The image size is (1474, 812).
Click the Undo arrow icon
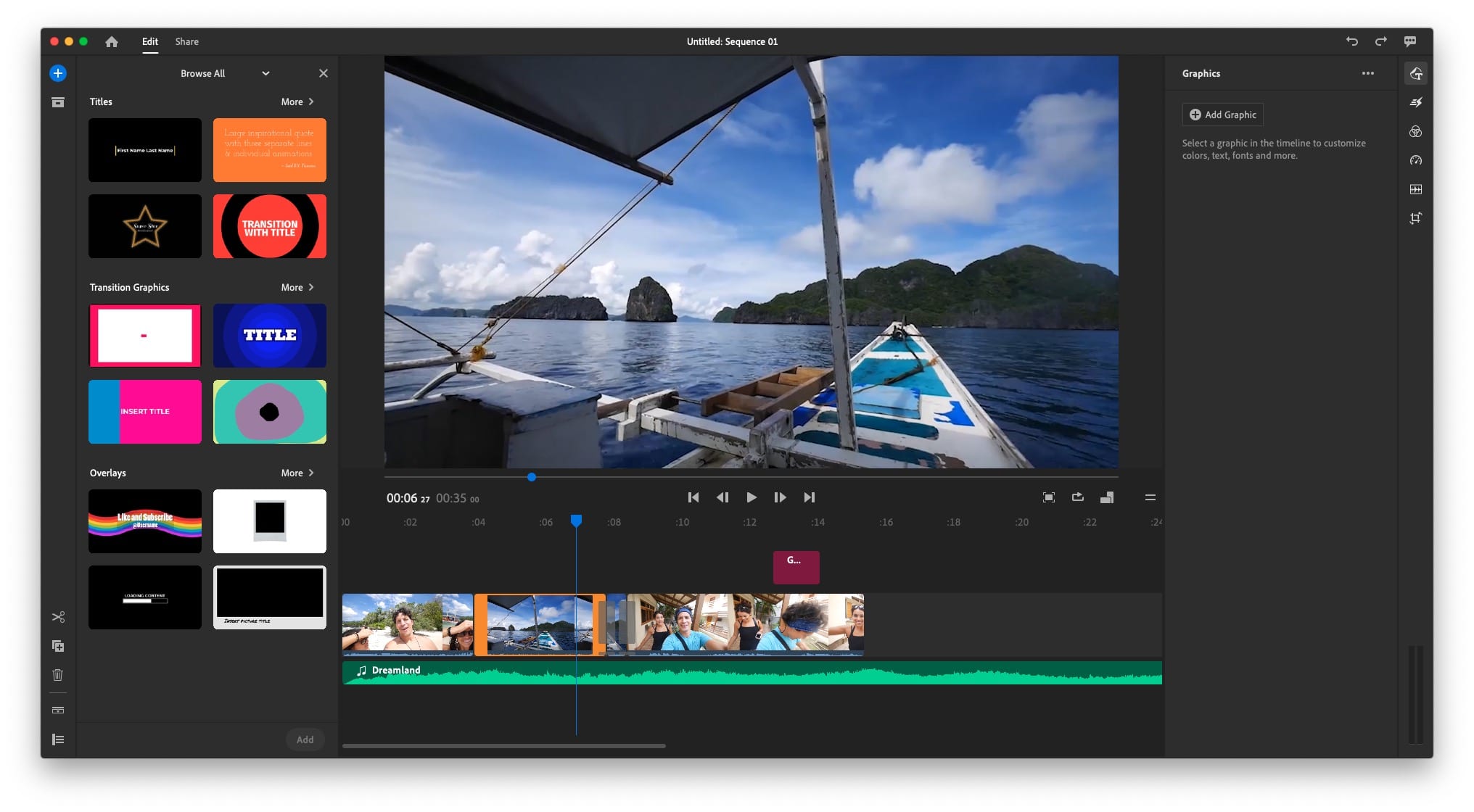1351,41
